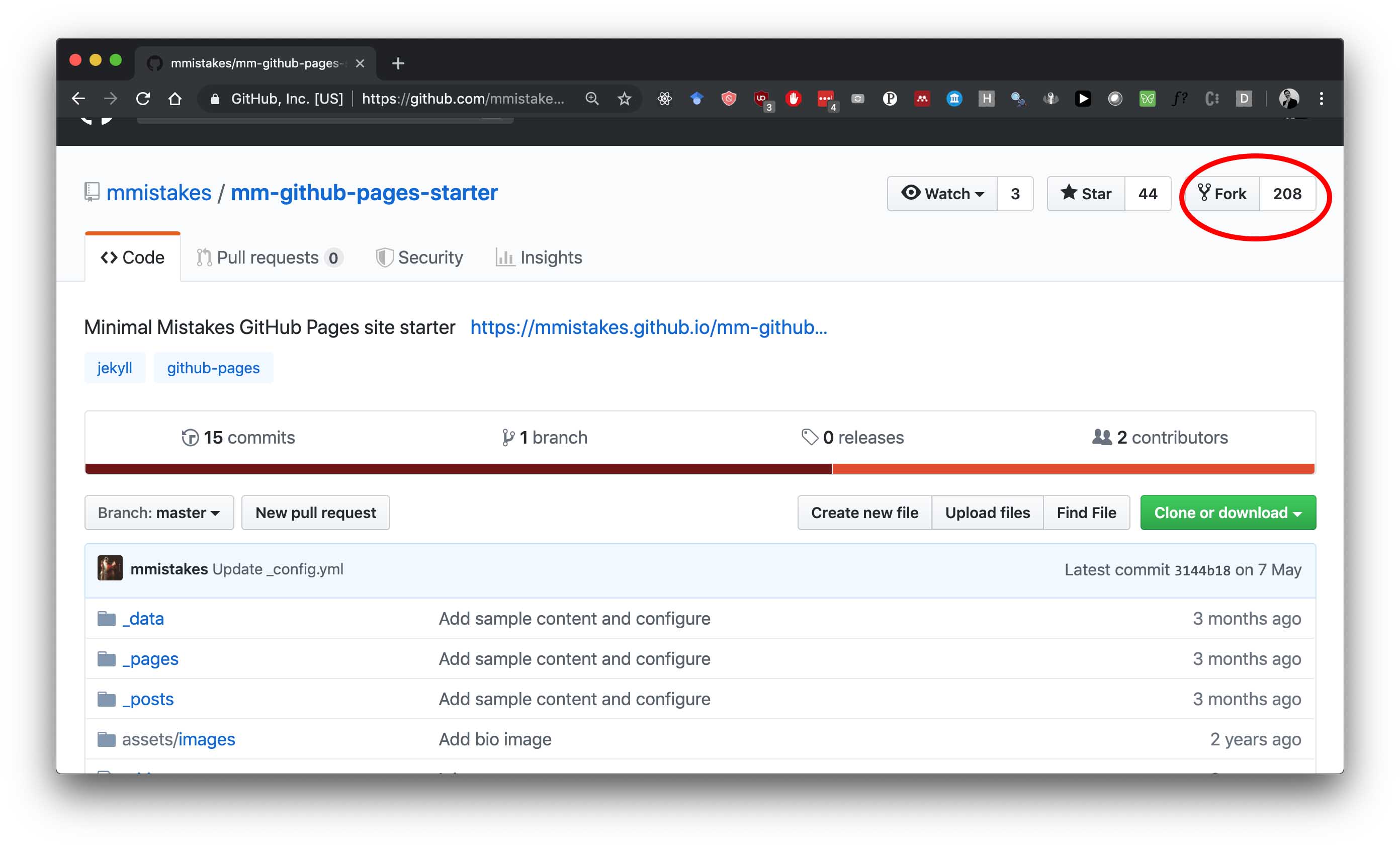Expand Clone or download dropdown
Image resolution: width=1400 pixels, height=848 pixels.
[x=1228, y=513]
